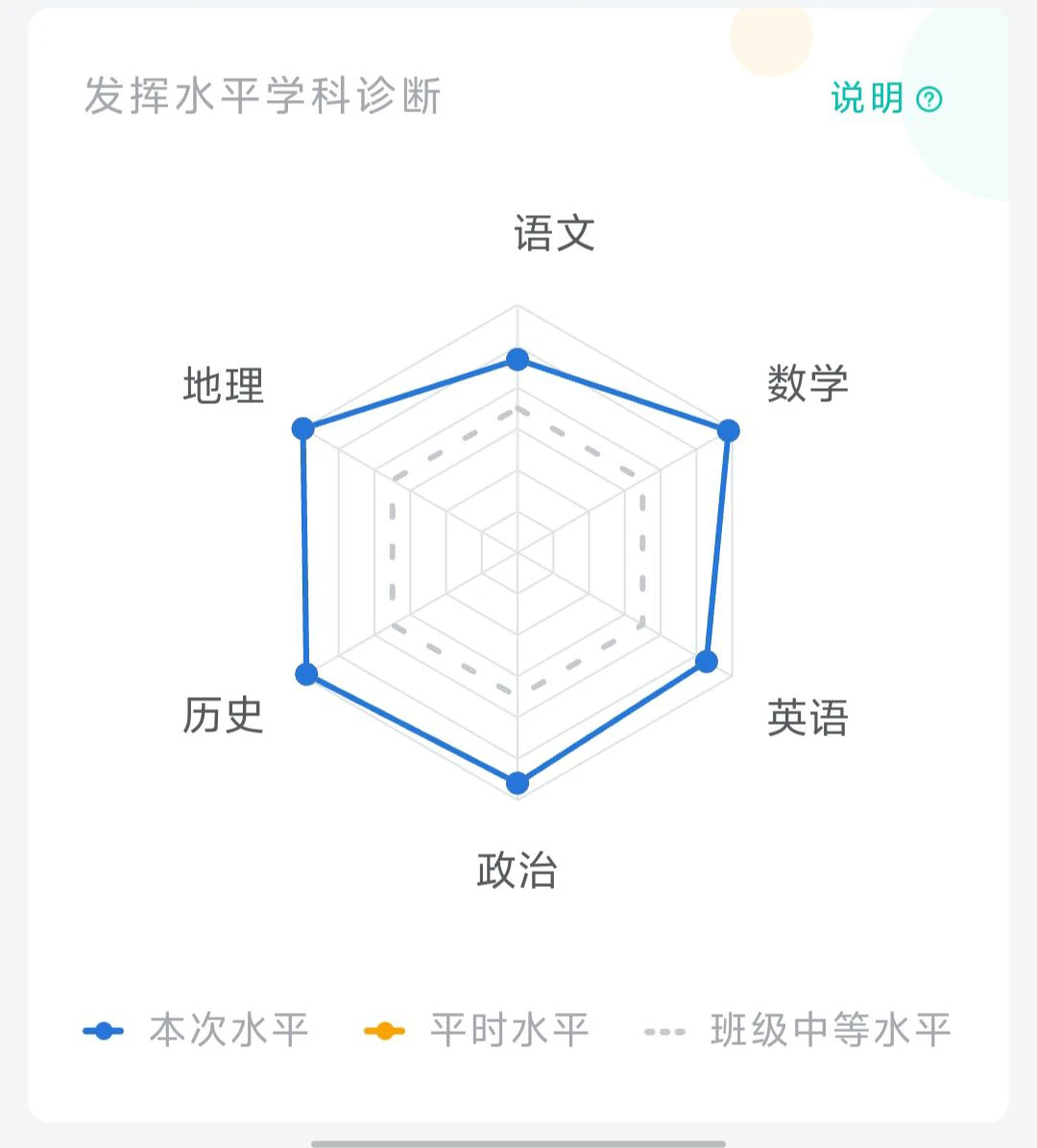Click the 说明 question mark icon
Viewport: 1037px width, 1148px height.
tap(928, 99)
